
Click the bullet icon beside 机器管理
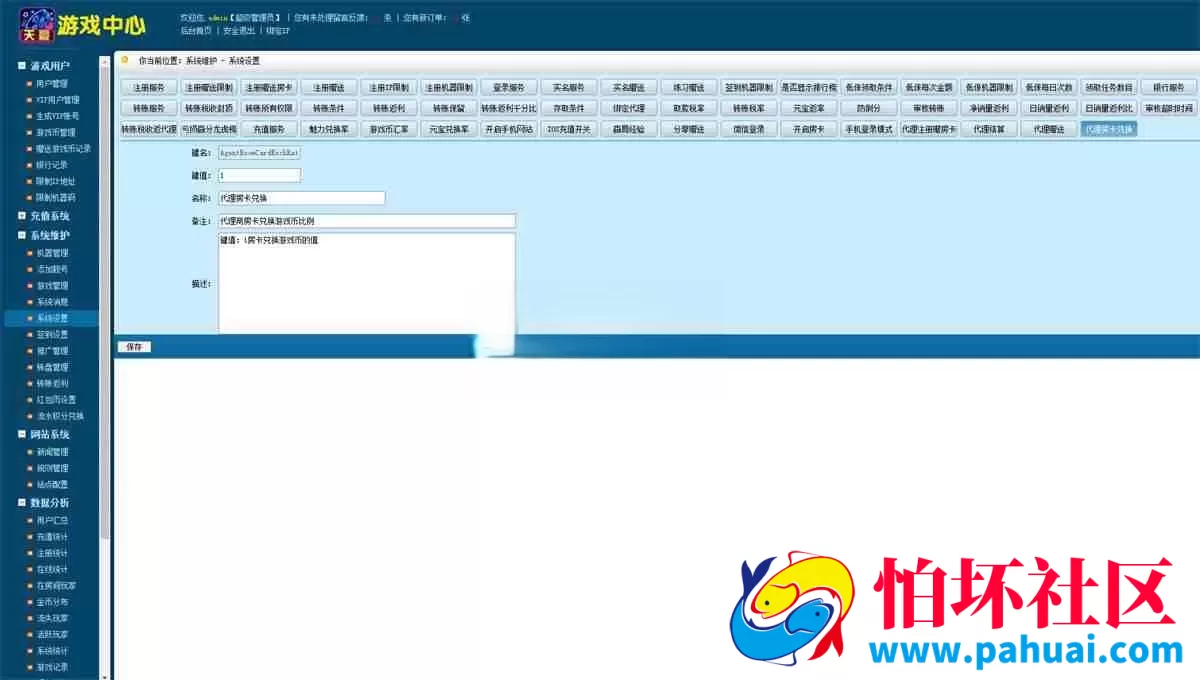coord(30,253)
